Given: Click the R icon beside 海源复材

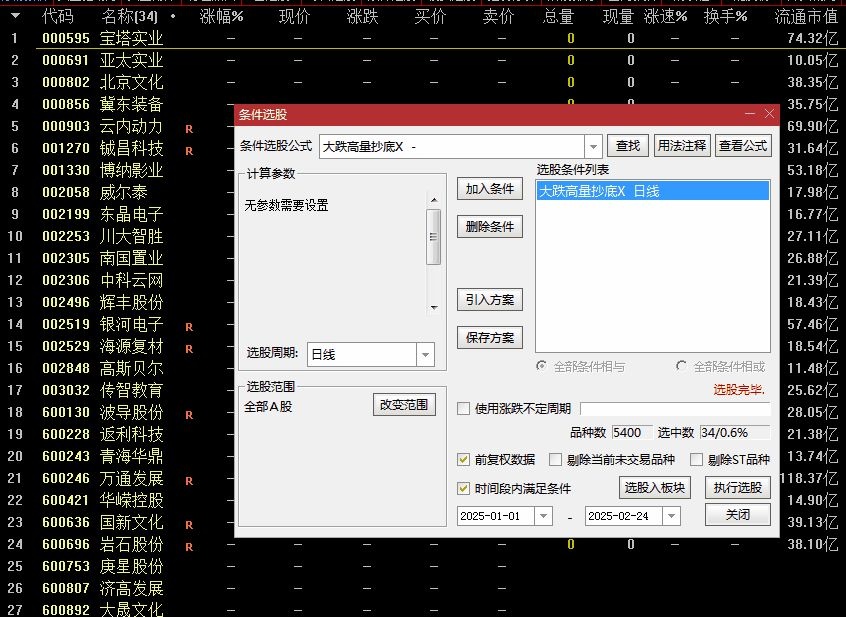Looking at the screenshot, I should pyautogui.click(x=188, y=346).
